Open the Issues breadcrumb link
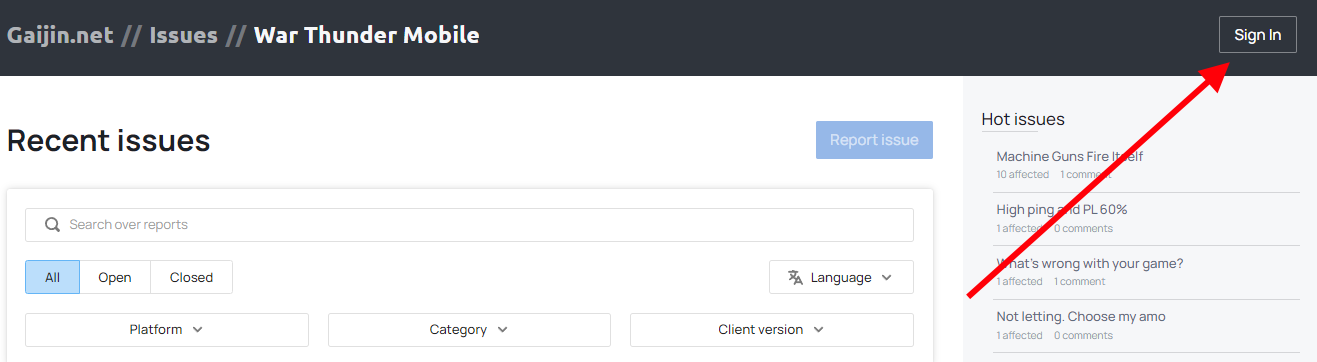This screenshot has height=362, width=1317. (183, 36)
